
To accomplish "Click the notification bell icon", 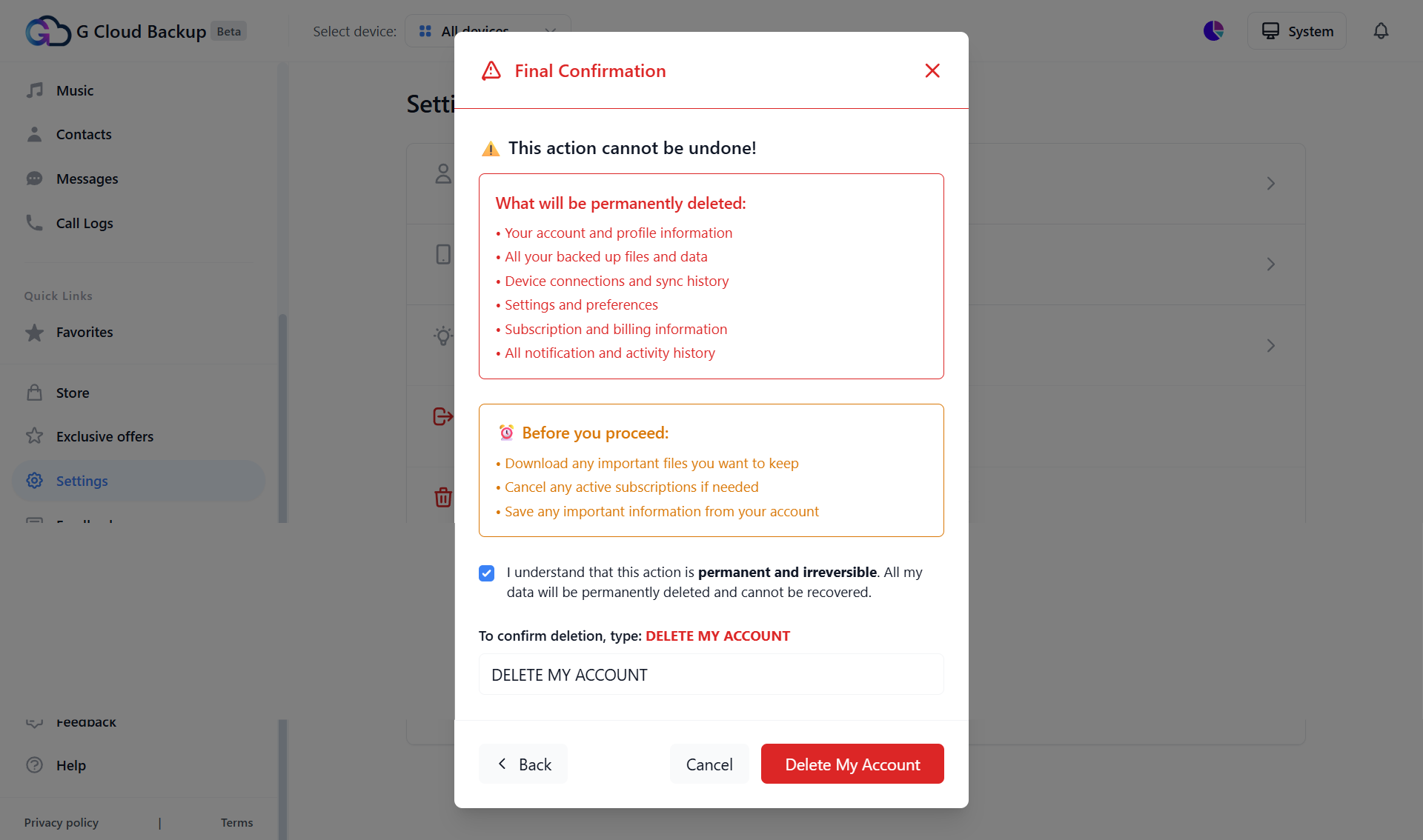I will point(1381,31).
